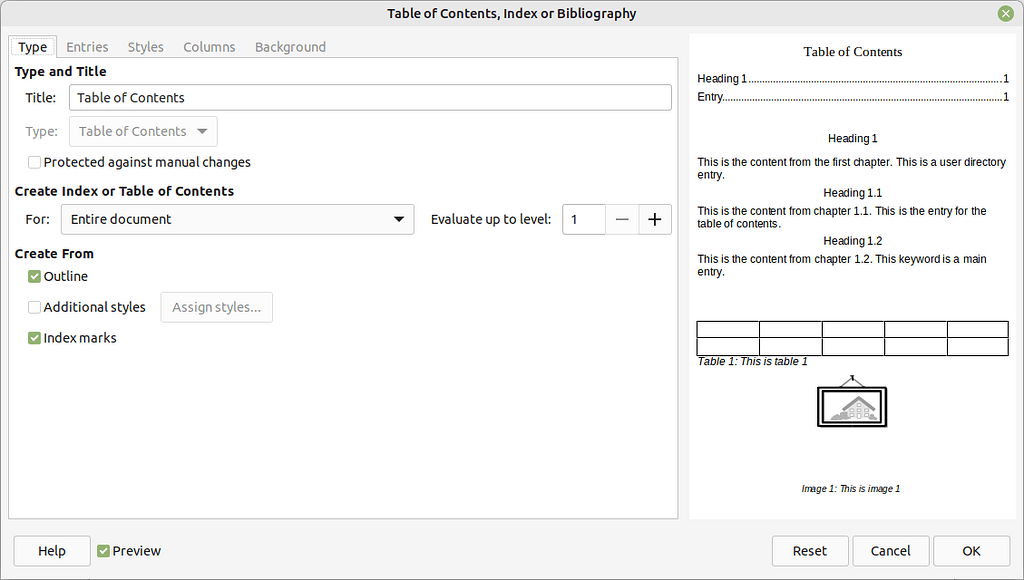1024x580 pixels.
Task: Decrease the evaluate level with the minus button
Action: tap(622, 219)
